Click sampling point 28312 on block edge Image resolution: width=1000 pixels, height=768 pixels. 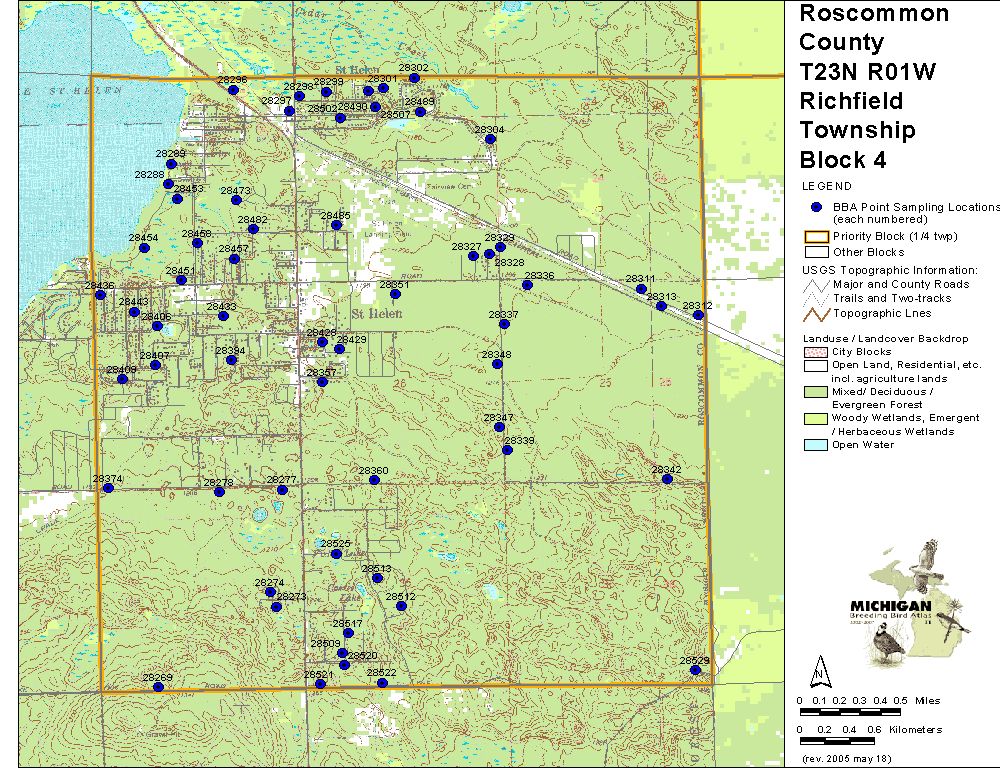(x=698, y=315)
